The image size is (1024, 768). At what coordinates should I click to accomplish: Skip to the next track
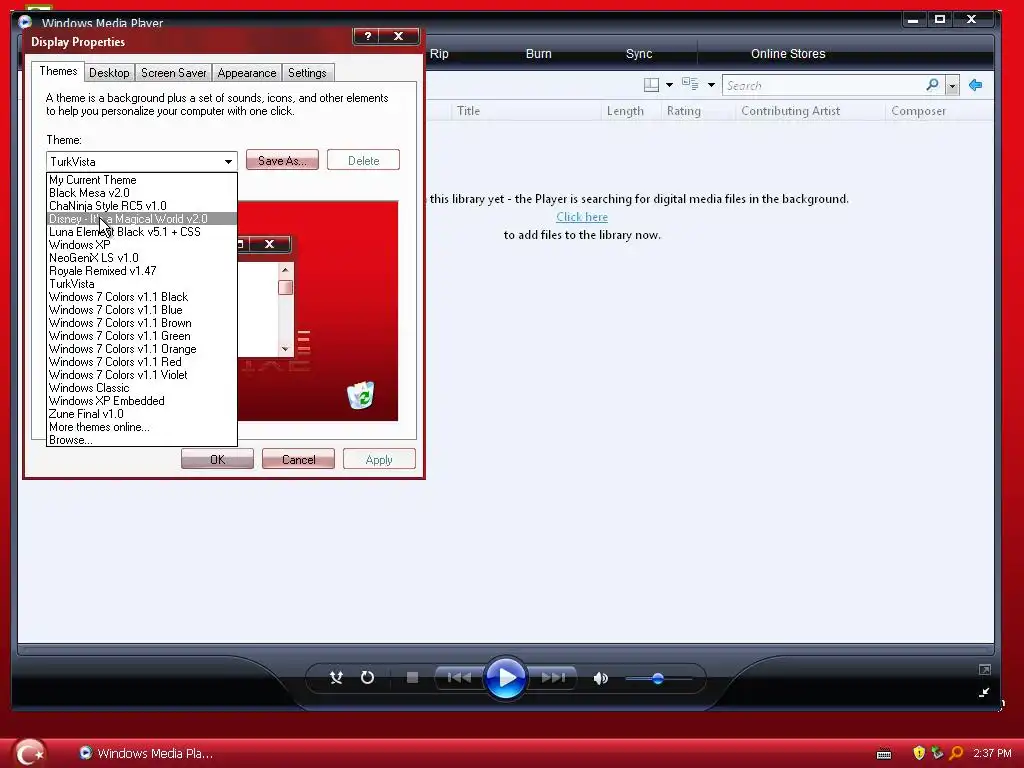tap(552, 678)
